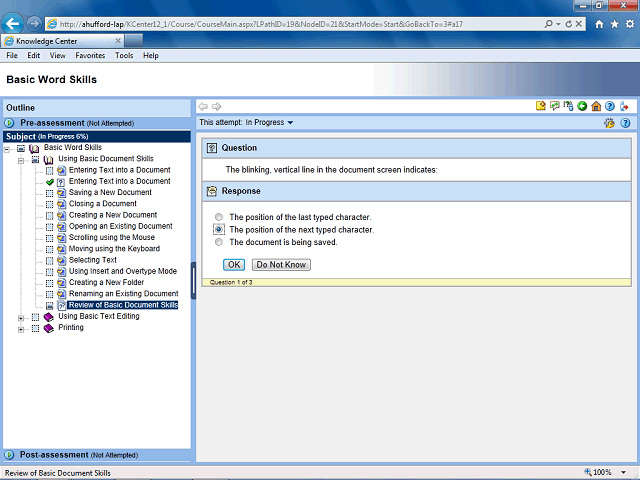Open the discussion chat icon in the toolbar
This screenshot has width=640, height=480.
[554, 106]
